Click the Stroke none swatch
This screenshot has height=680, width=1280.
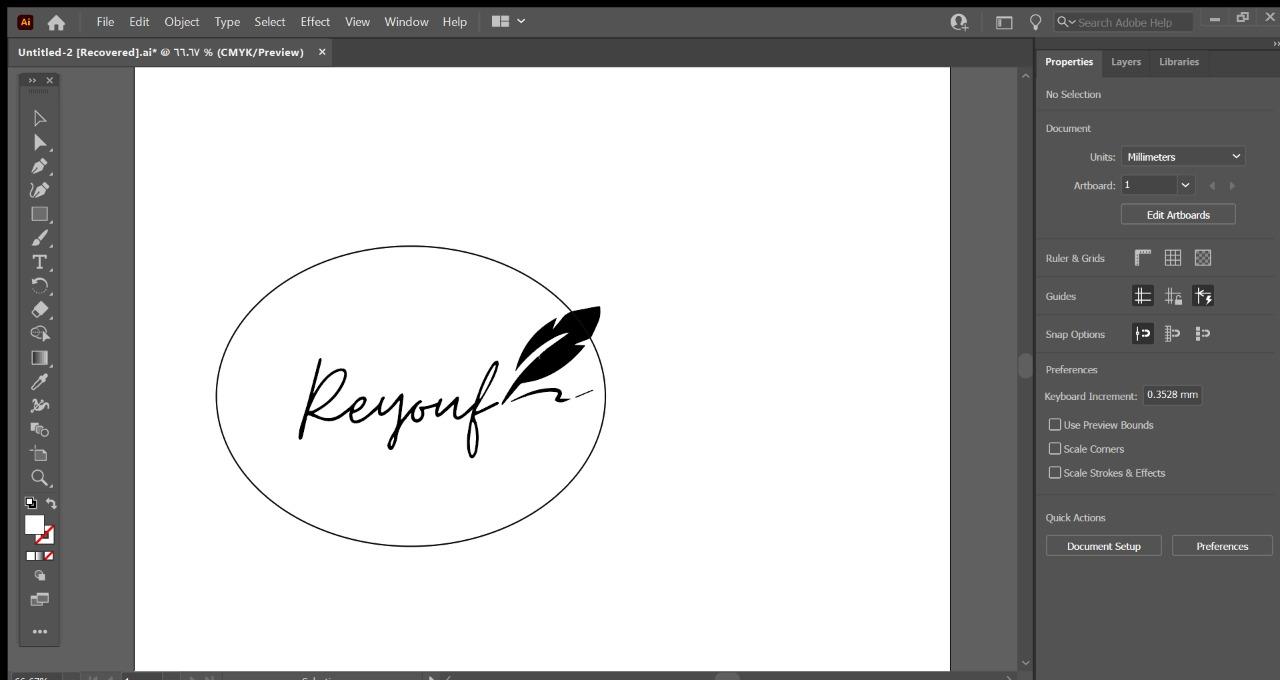46,536
